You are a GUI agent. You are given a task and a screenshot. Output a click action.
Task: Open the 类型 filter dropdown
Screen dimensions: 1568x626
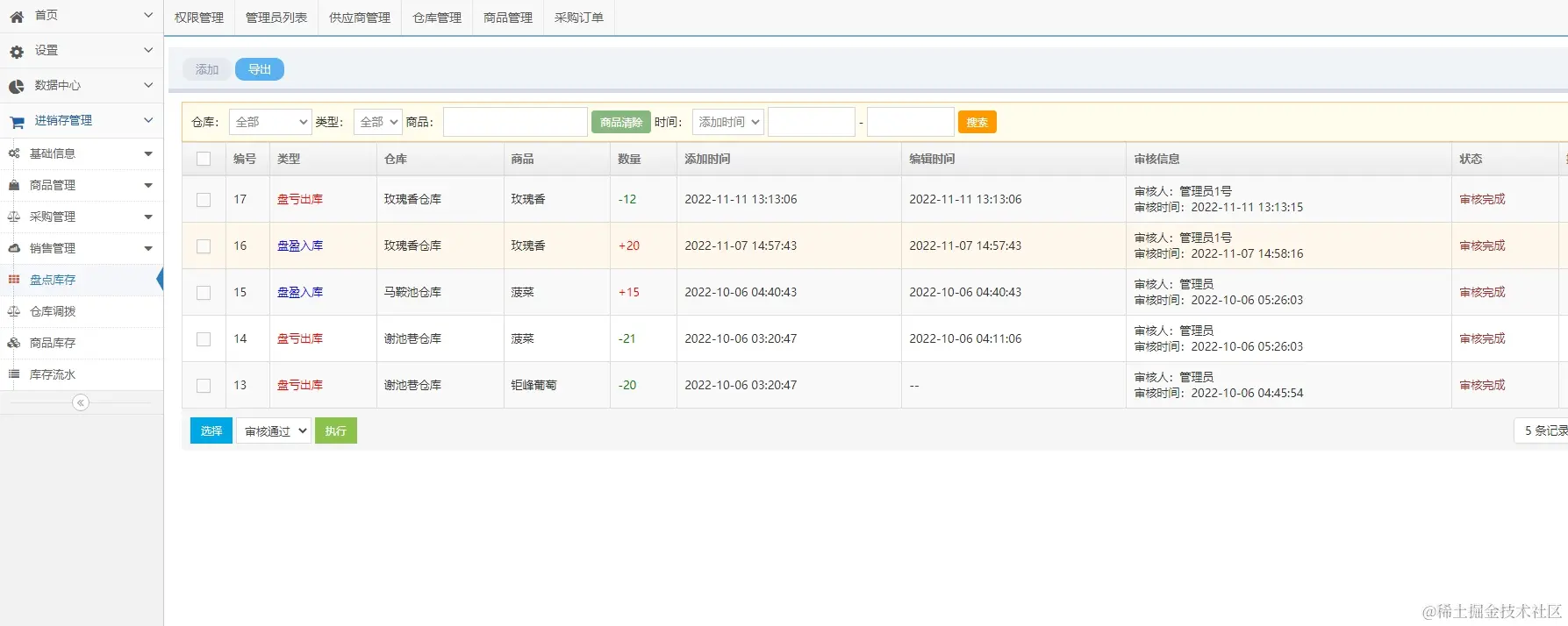point(378,122)
